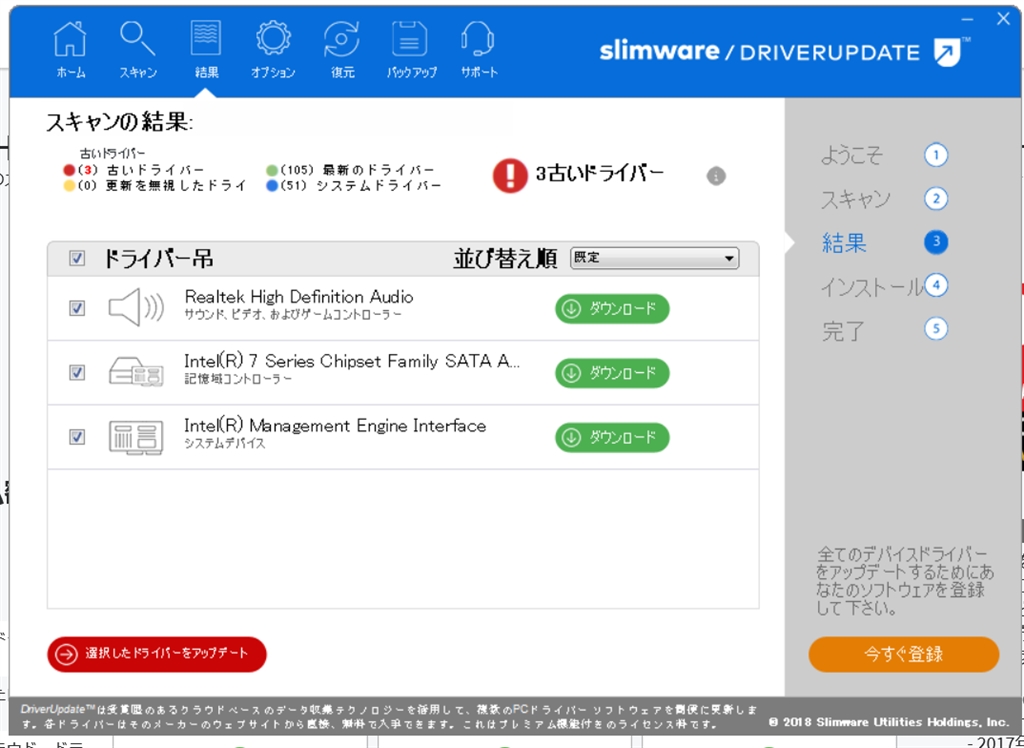
Task: Open Options (オプション) gear icon
Action: [273, 39]
